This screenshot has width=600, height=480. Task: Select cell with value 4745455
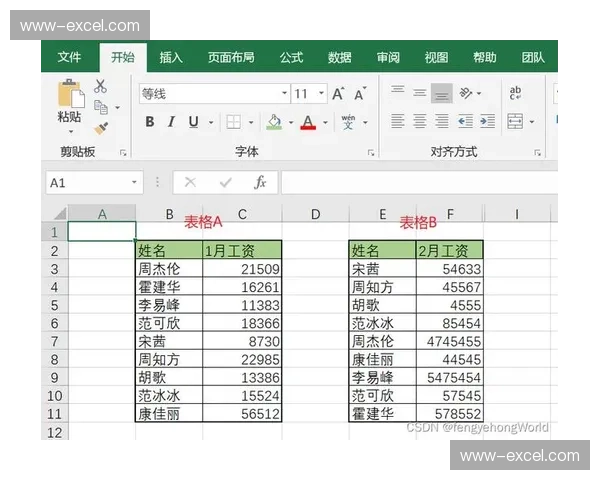[x=450, y=341]
